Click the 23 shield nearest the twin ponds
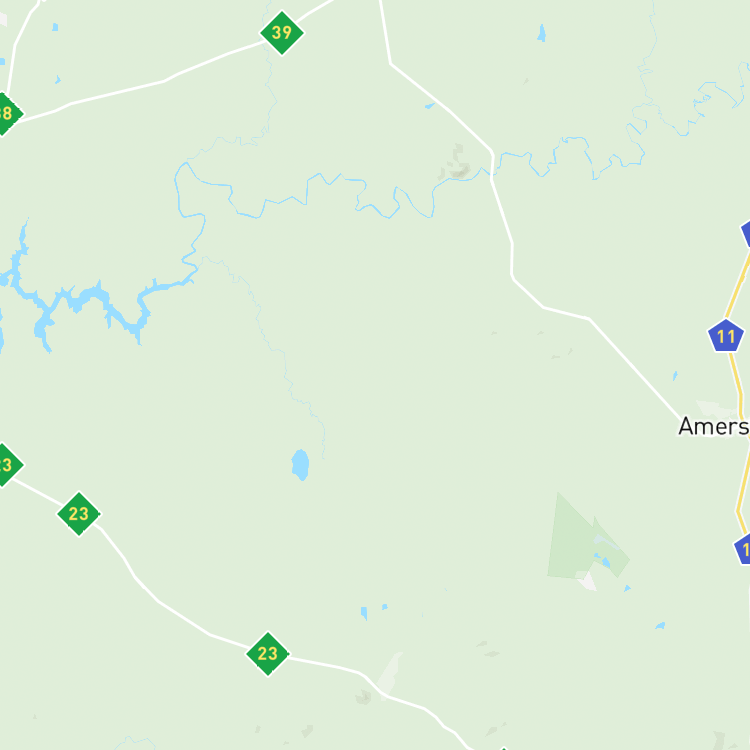 pyautogui.click(x=268, y=654)
